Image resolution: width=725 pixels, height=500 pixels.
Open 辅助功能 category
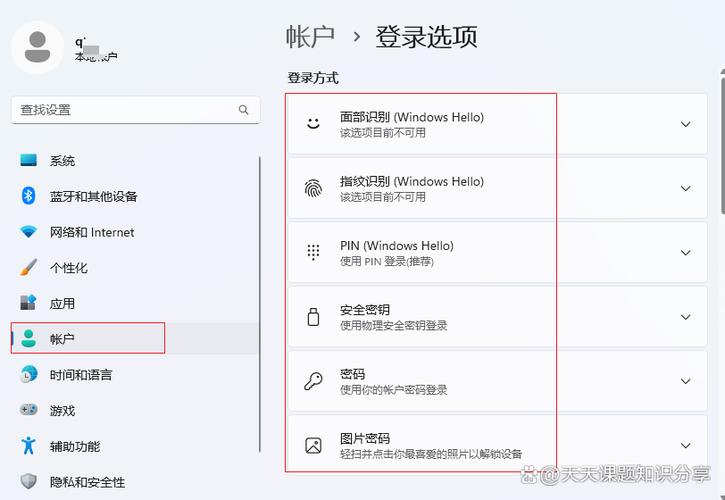135,446
